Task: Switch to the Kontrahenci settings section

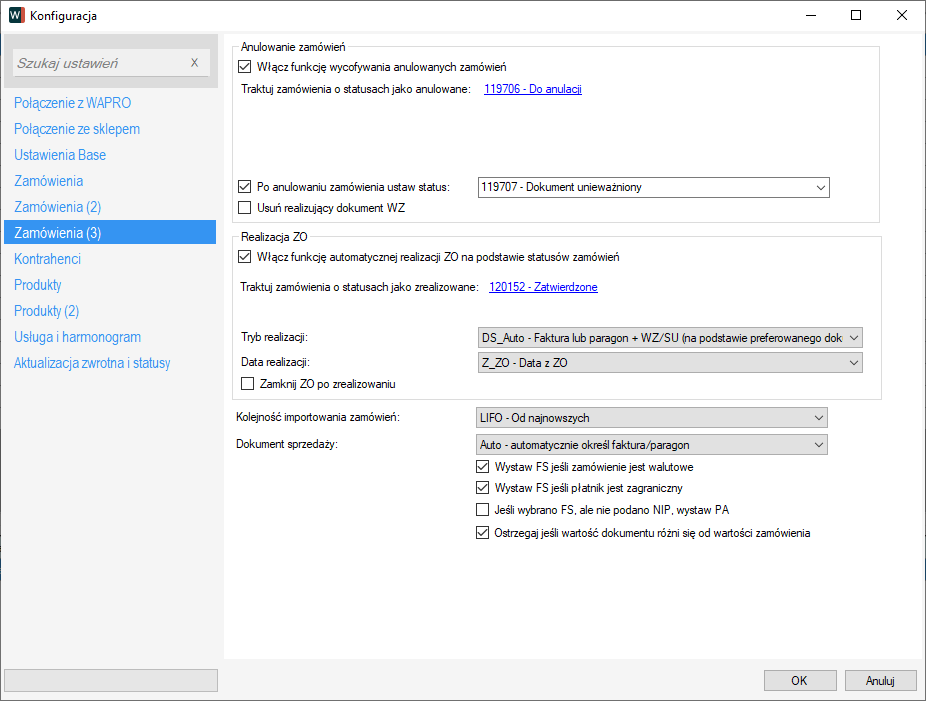Action: (x=48, y=259)
